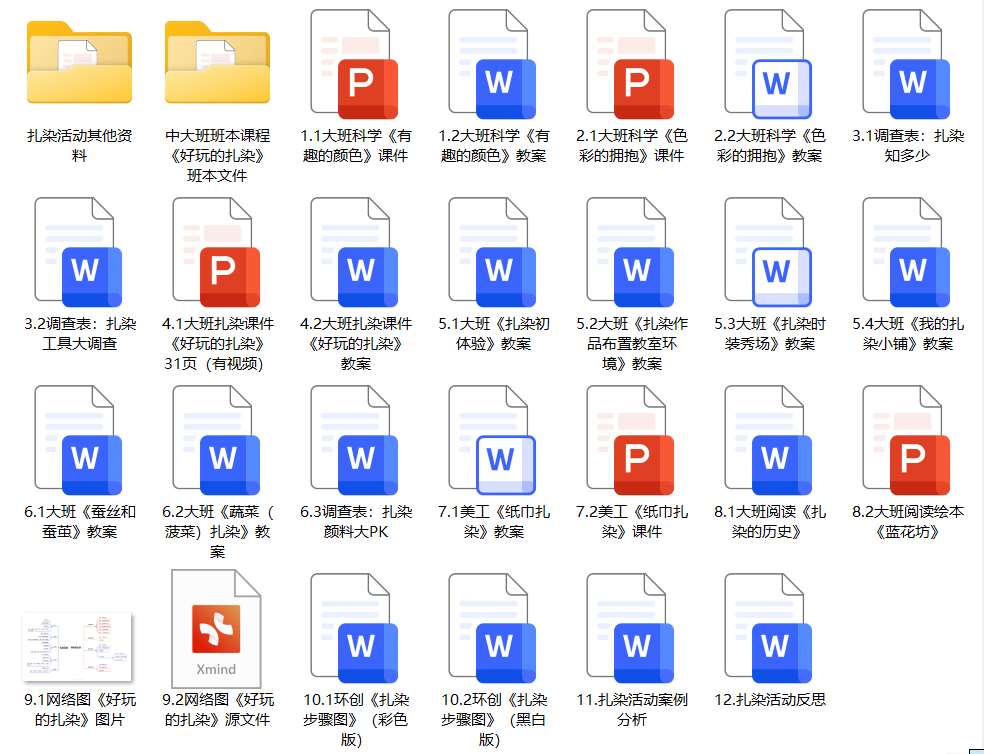Select 8.1大班阅读《扎染的历史》 Word document
This screenshot has height=754, width=984.
[769, 442]
